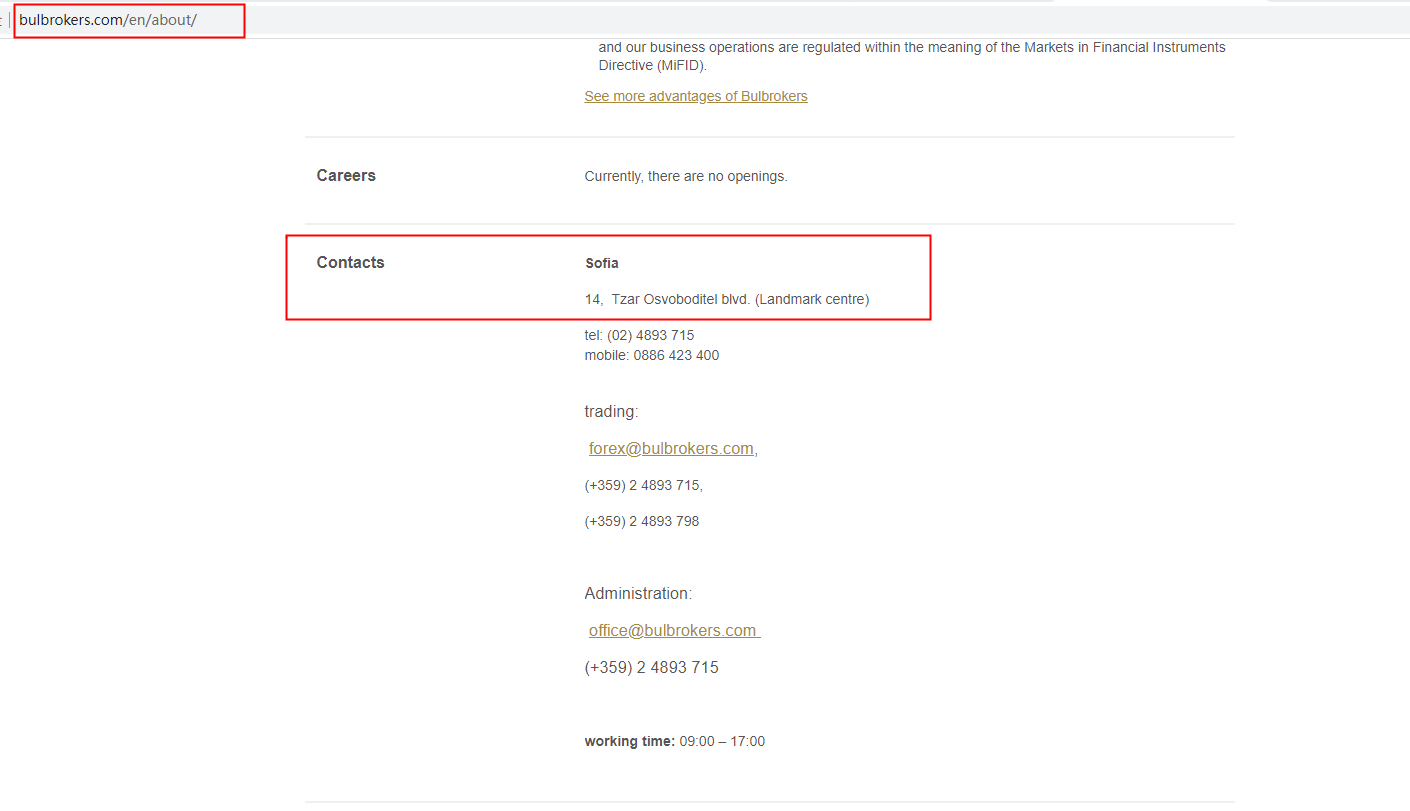
Task: Click the Careers section heading
Action: [346, 176]
